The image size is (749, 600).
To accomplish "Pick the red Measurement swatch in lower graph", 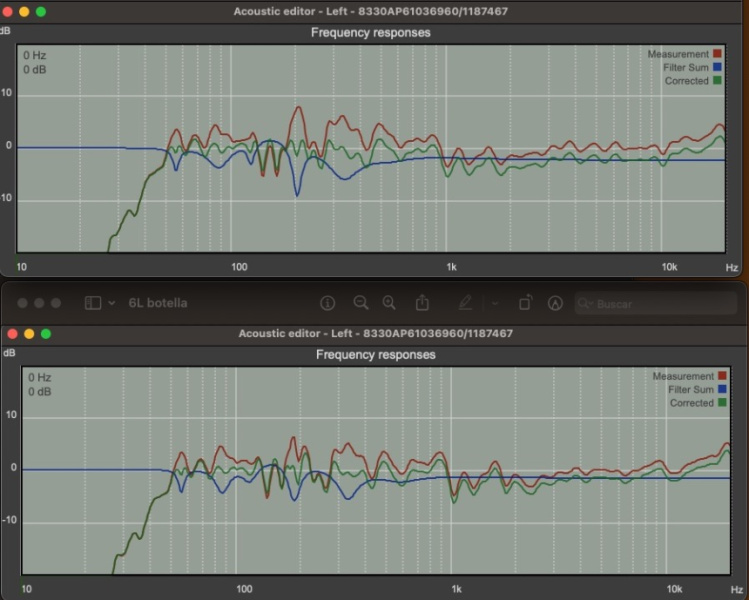I will tap(722, 376).
